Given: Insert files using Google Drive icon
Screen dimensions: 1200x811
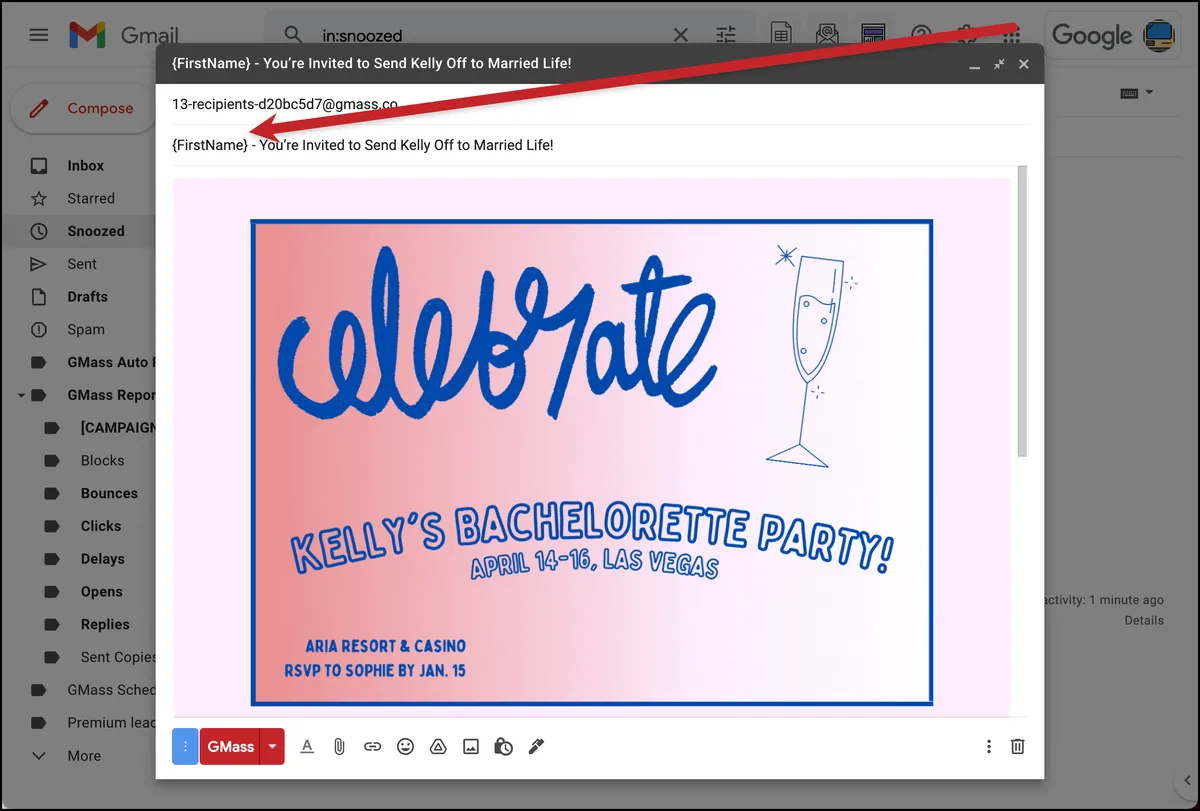Looking at the screenshot, I should (438, 746).
